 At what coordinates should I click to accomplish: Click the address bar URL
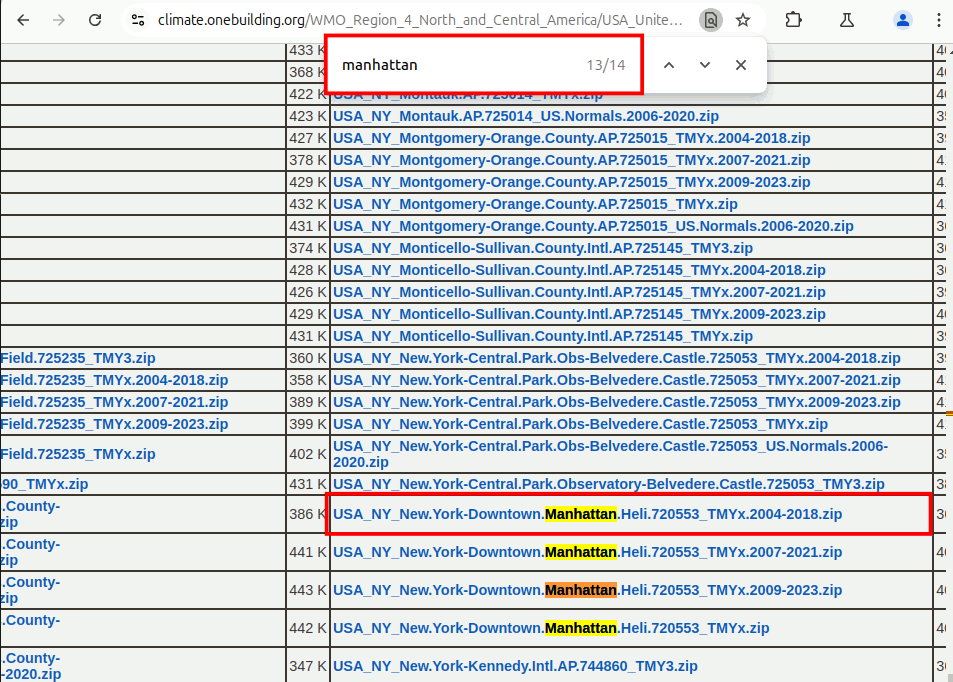tap(420, 20)
